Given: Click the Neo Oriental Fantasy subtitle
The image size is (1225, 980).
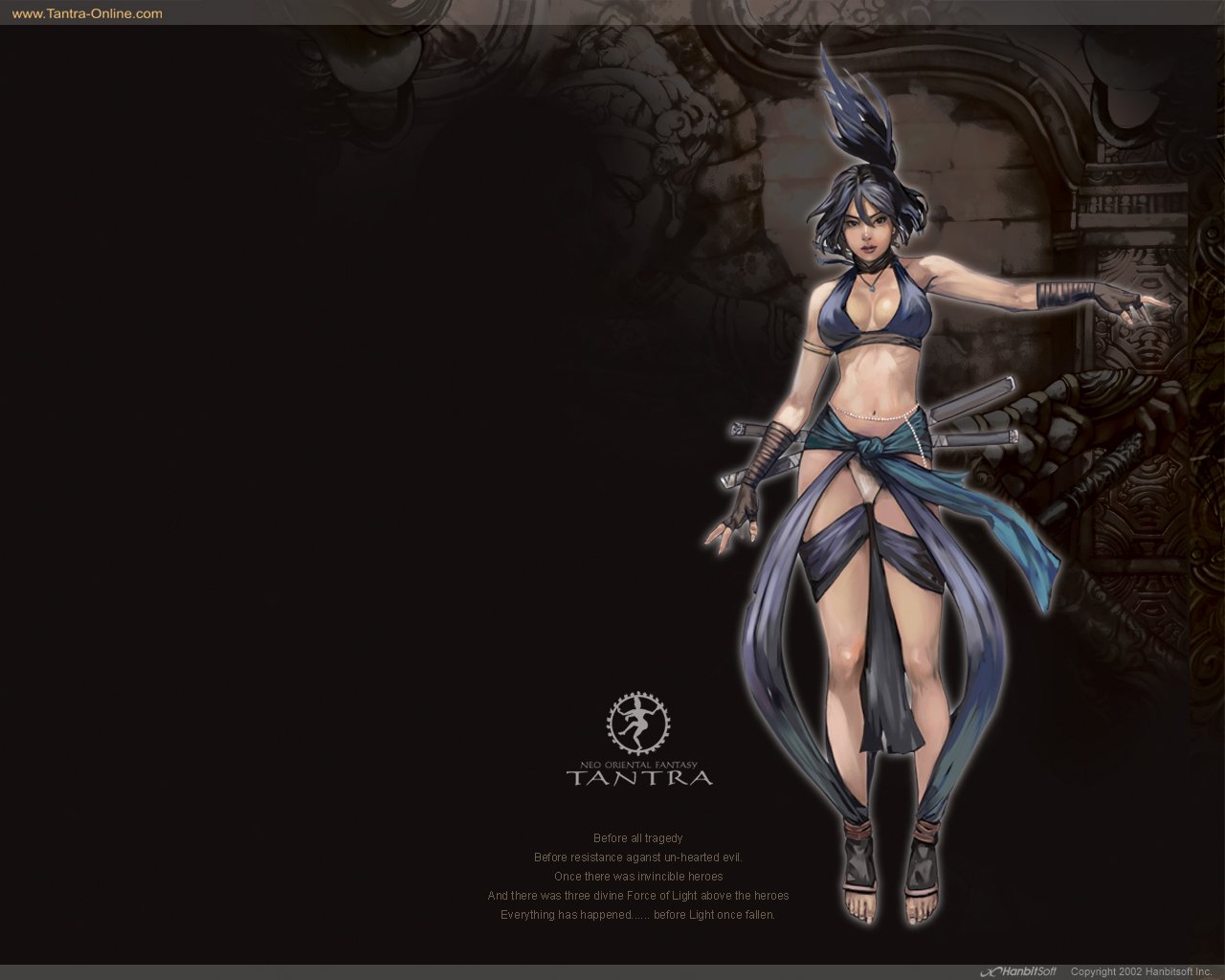Looking at the screenshot, I should (x=638, y=764).
